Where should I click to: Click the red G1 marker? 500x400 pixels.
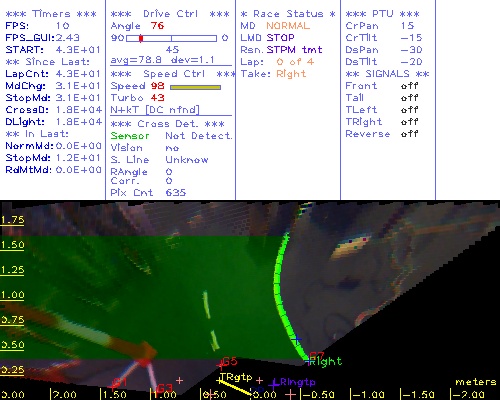pos(119,382)
